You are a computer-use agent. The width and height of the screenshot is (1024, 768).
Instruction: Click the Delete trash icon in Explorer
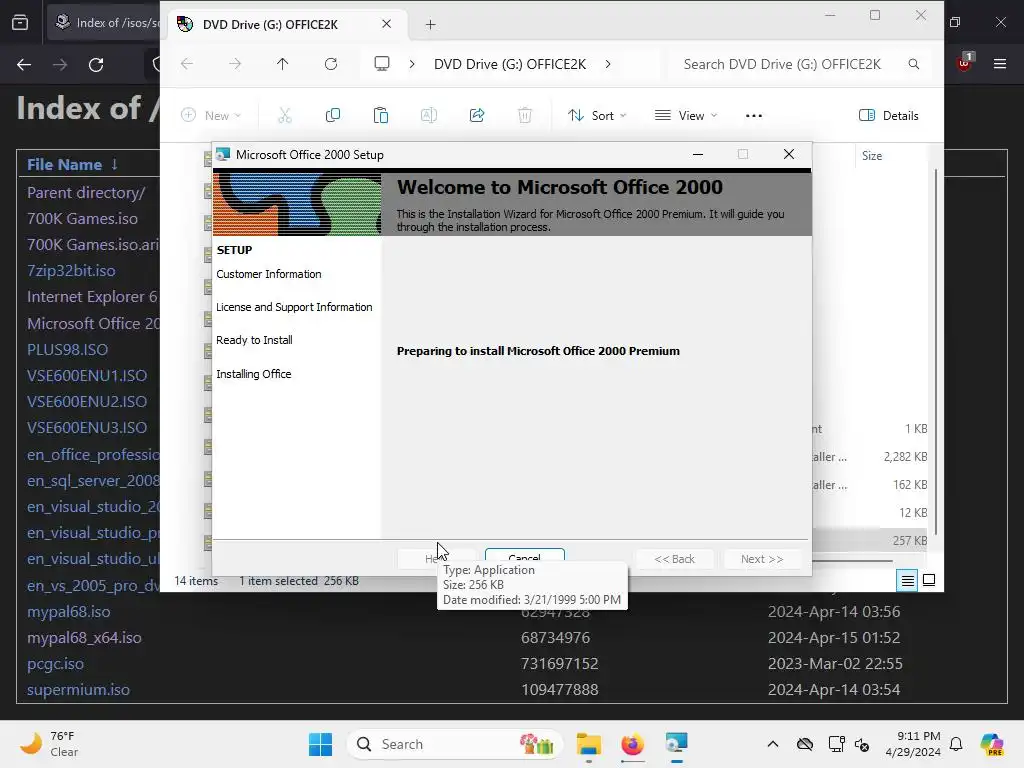(x=525, y=116)
